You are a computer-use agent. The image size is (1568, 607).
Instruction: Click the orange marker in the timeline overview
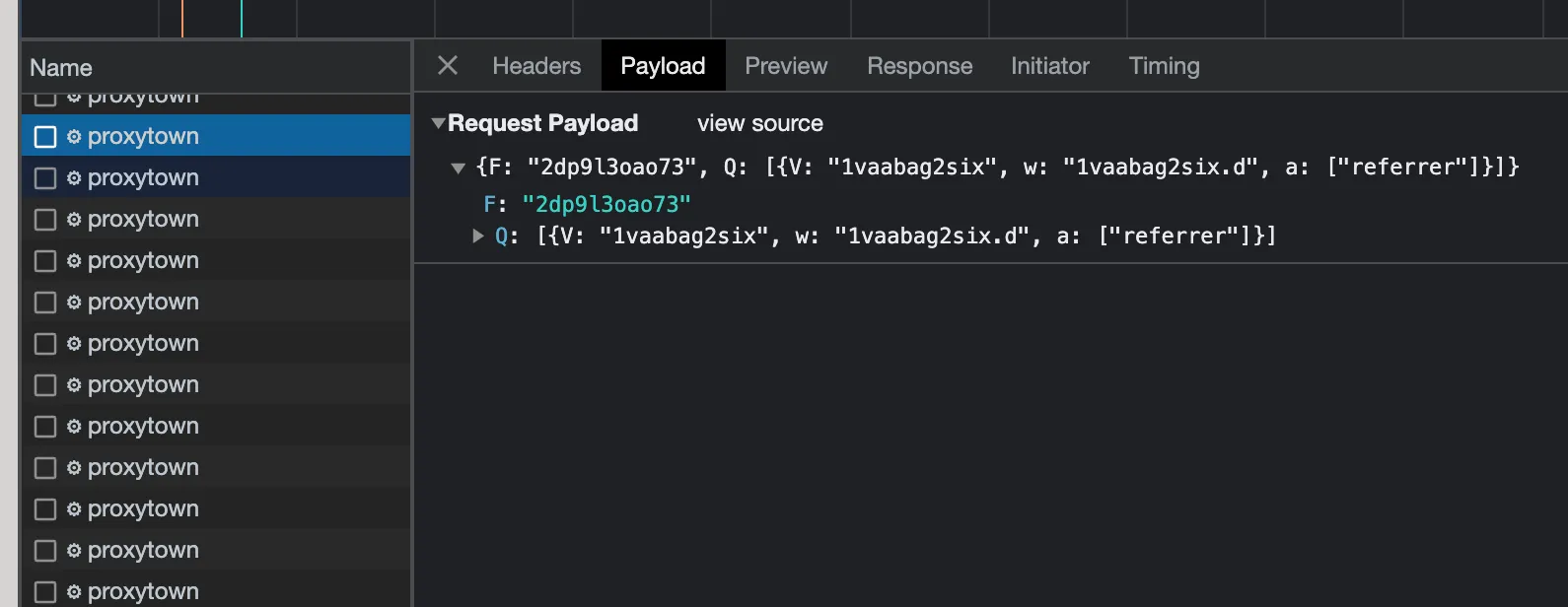[182, 19]
